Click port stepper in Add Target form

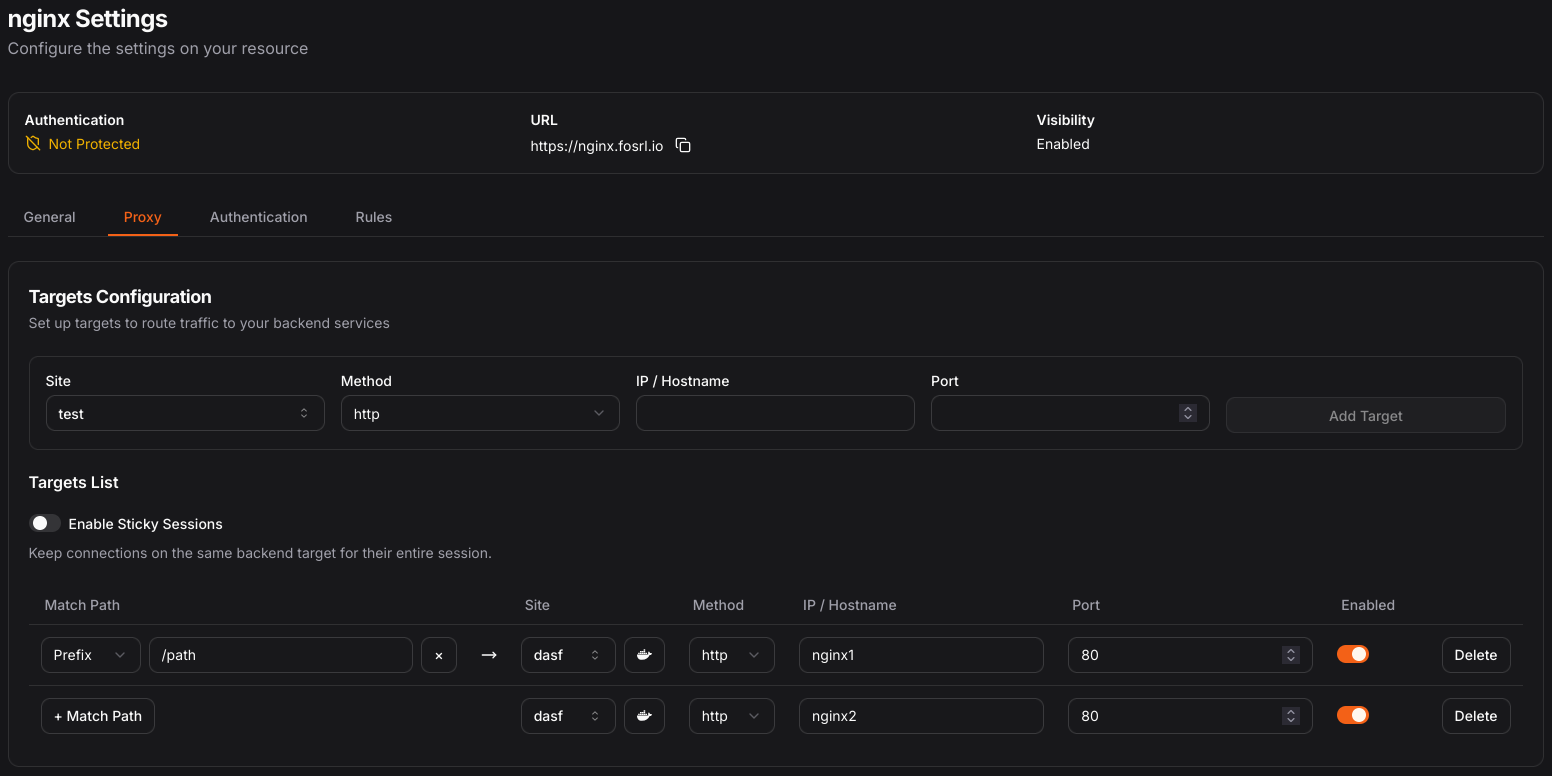pos(1187,413)
